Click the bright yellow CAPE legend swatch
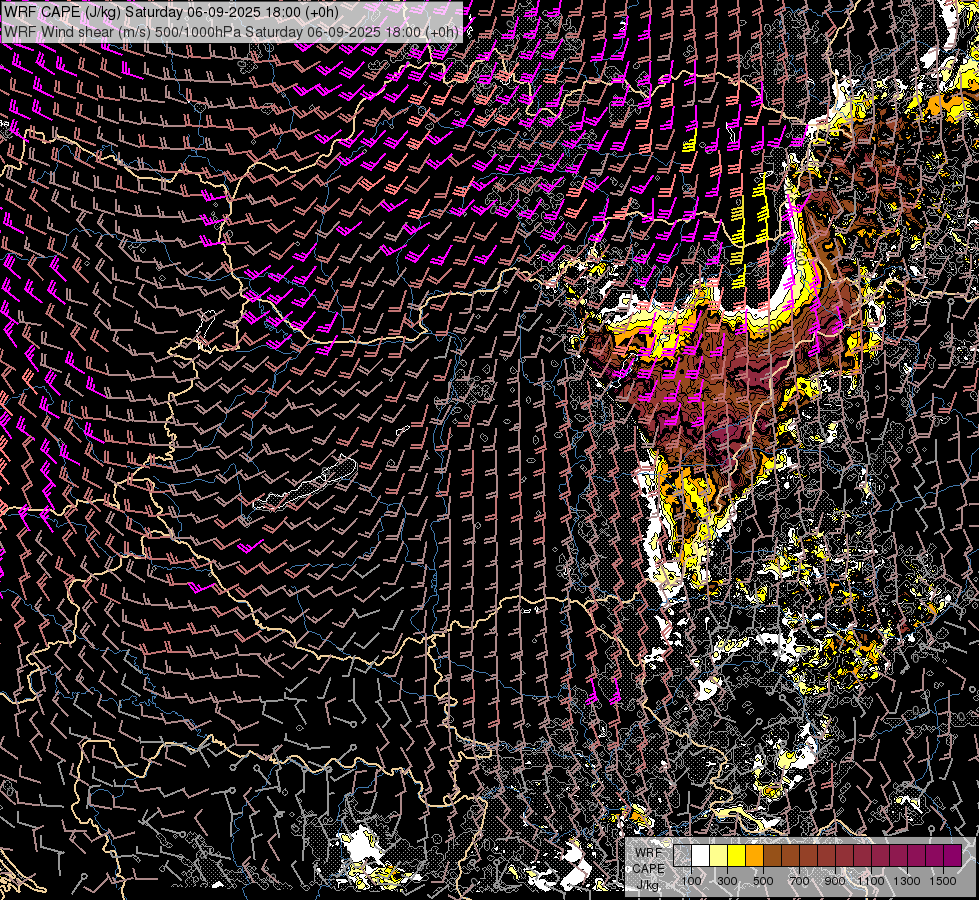 pos(736,855)
